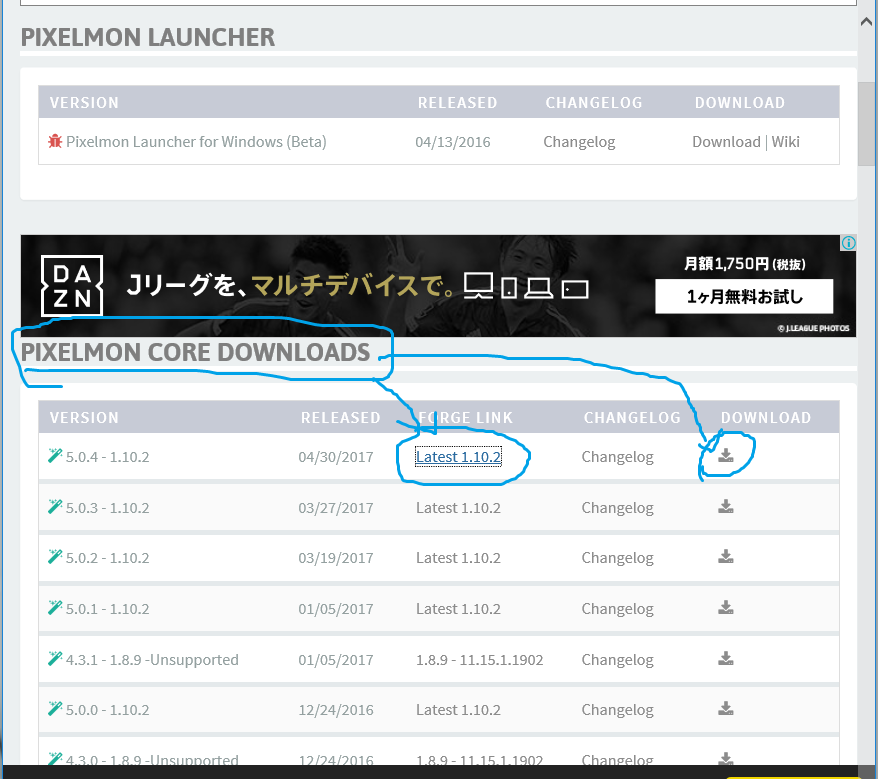Viewport: 878px width, 779px height.
Task: View the Changelog for version 4.3.1
Action: [x=618, y=660]
